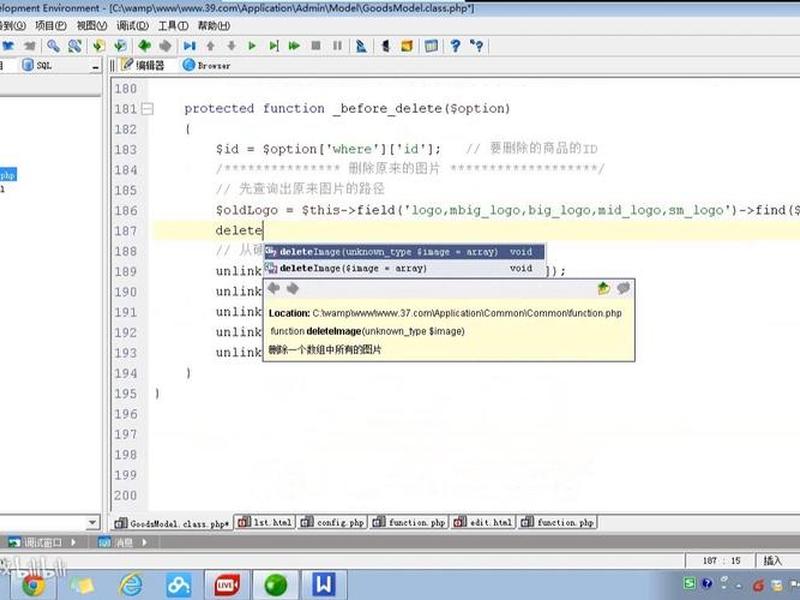Switch to the Browser tab
The height and width of the screenshot is (600, 800).
coord(207,65)
